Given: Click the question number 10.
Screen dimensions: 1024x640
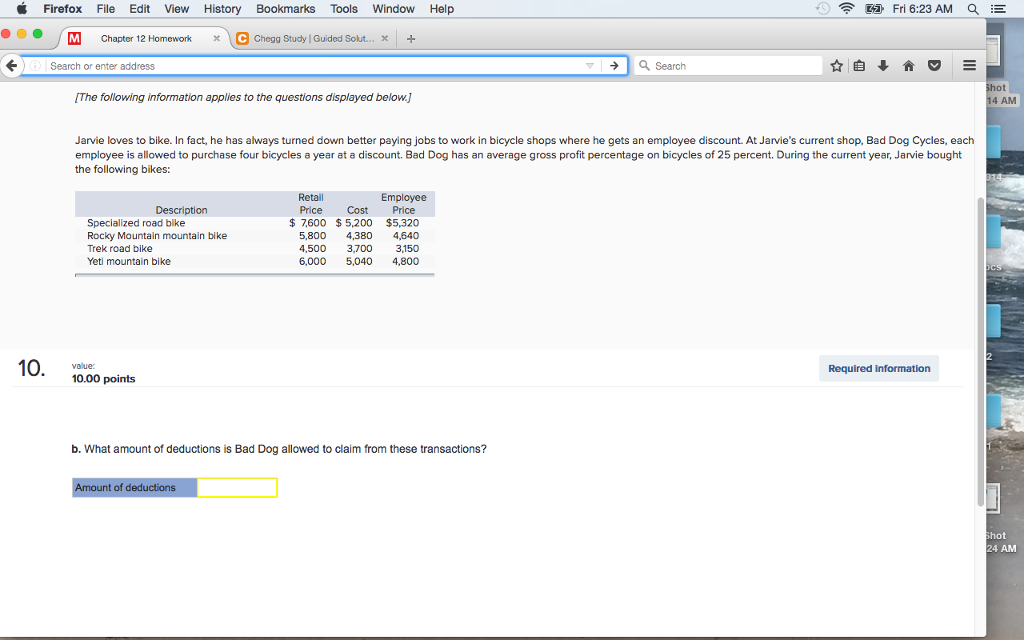Looking at the screenshot, I should click(x=31, y=368).
